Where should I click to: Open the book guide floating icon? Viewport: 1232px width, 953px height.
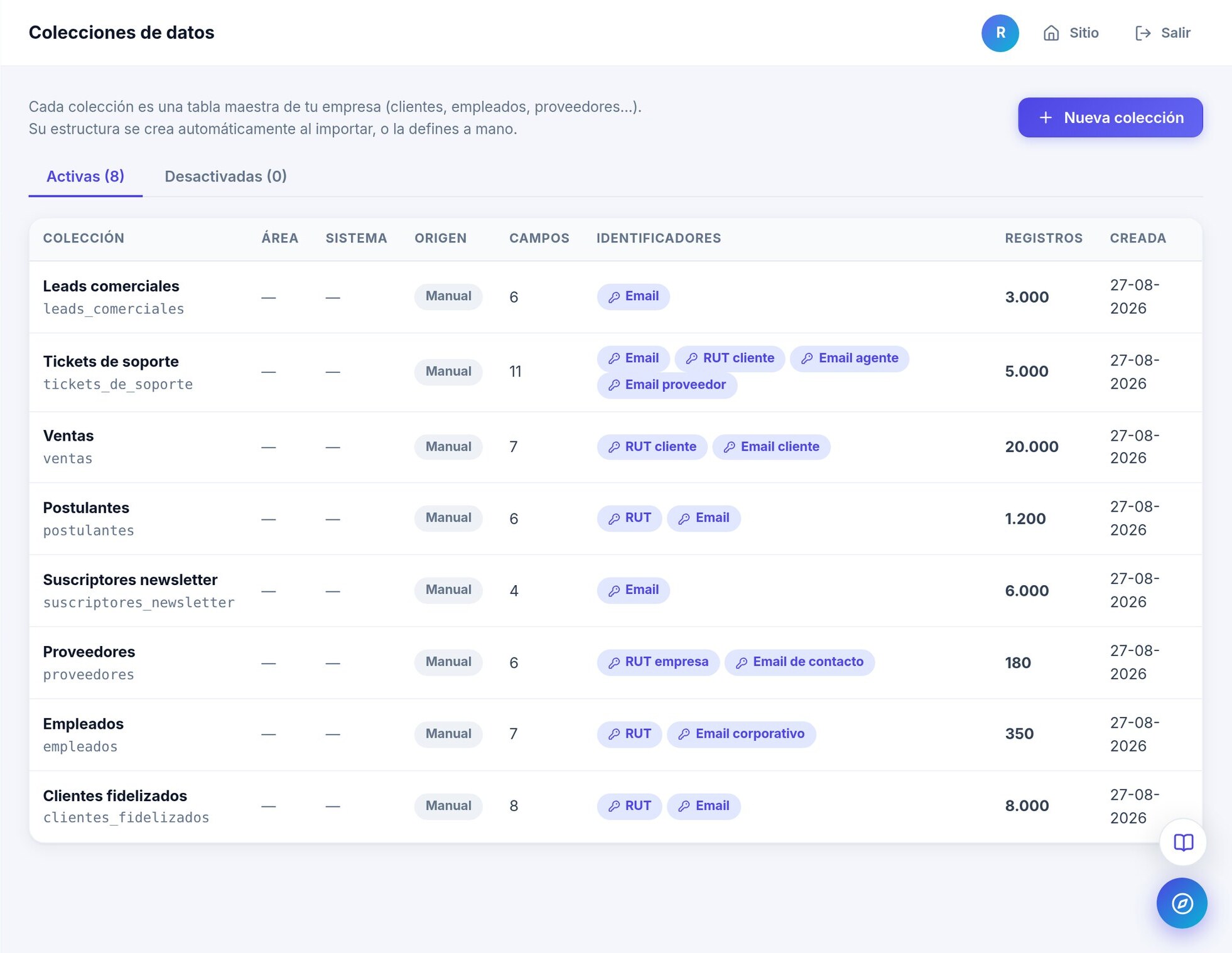1183,842
